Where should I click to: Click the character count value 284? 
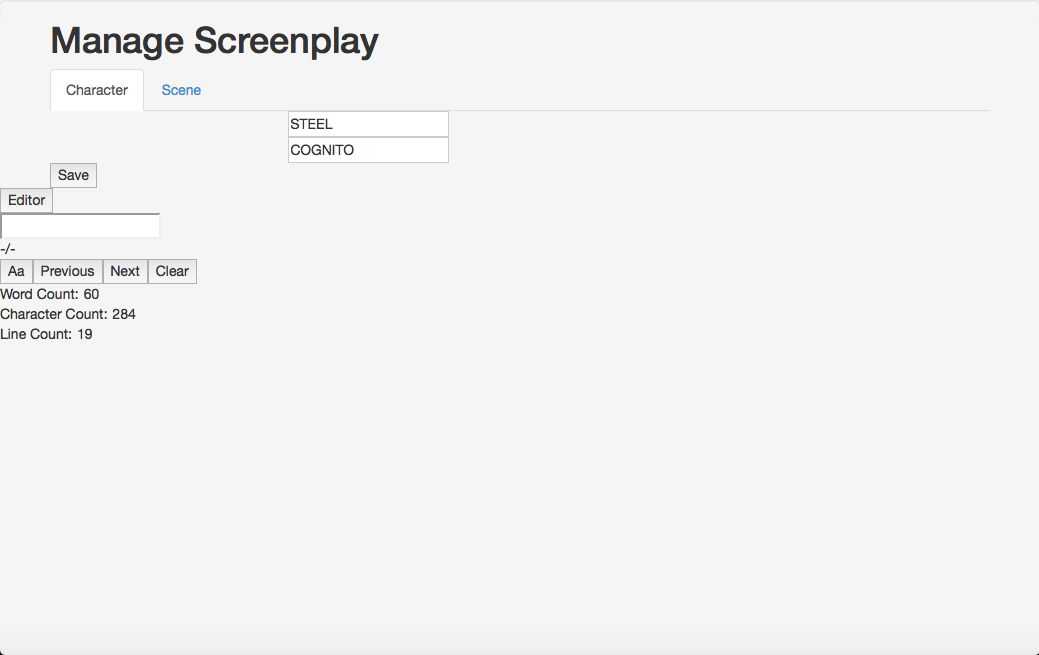(x=124, y=314)
